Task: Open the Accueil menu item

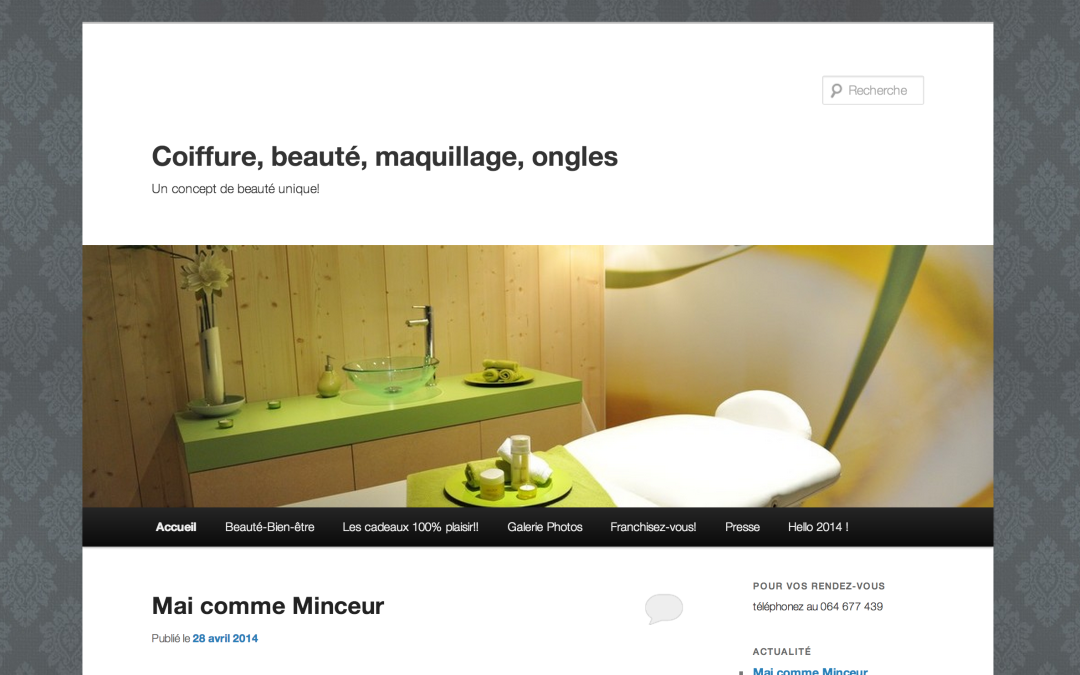Action: [176, 527]
